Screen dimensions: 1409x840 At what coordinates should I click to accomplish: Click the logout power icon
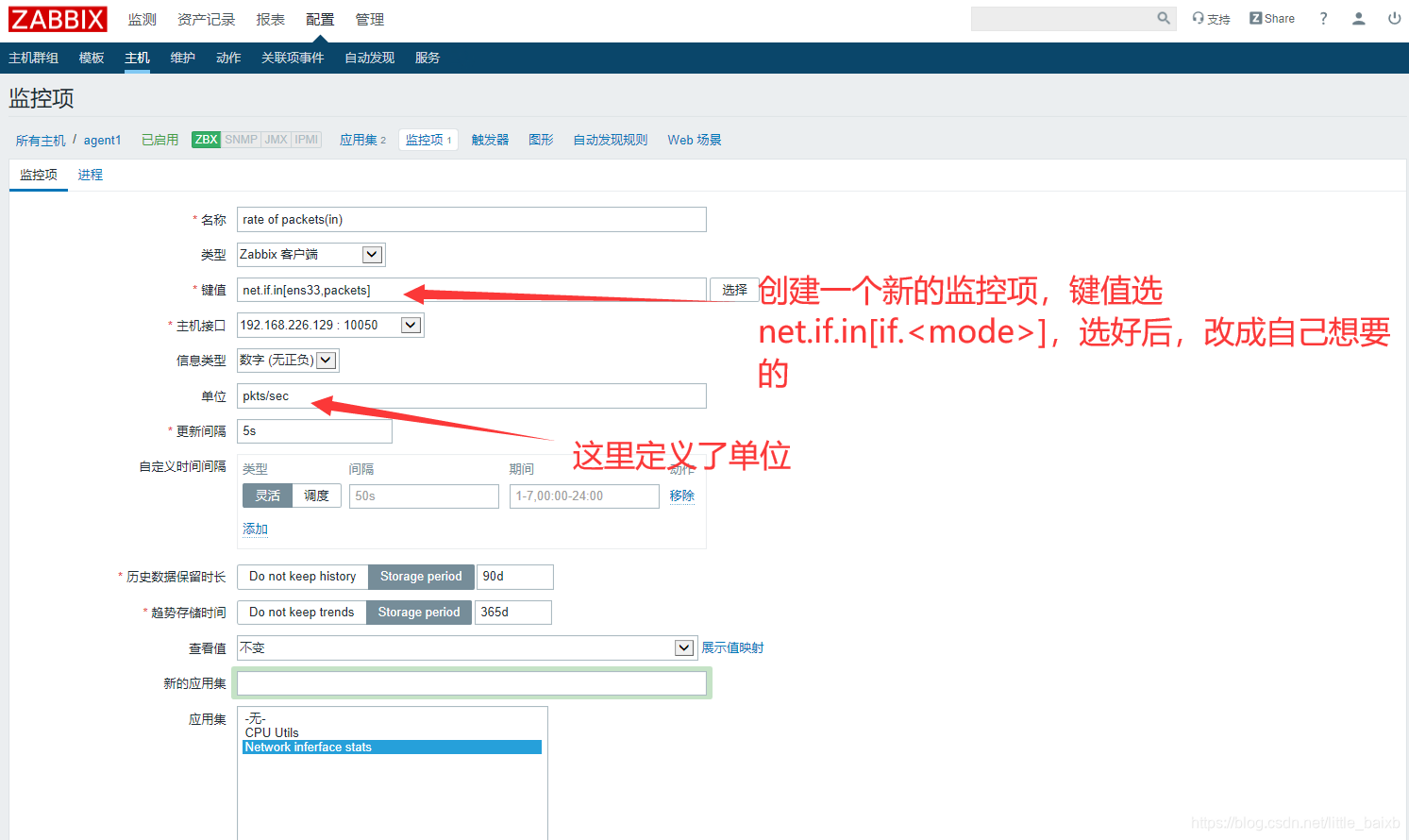[1394, 19]
